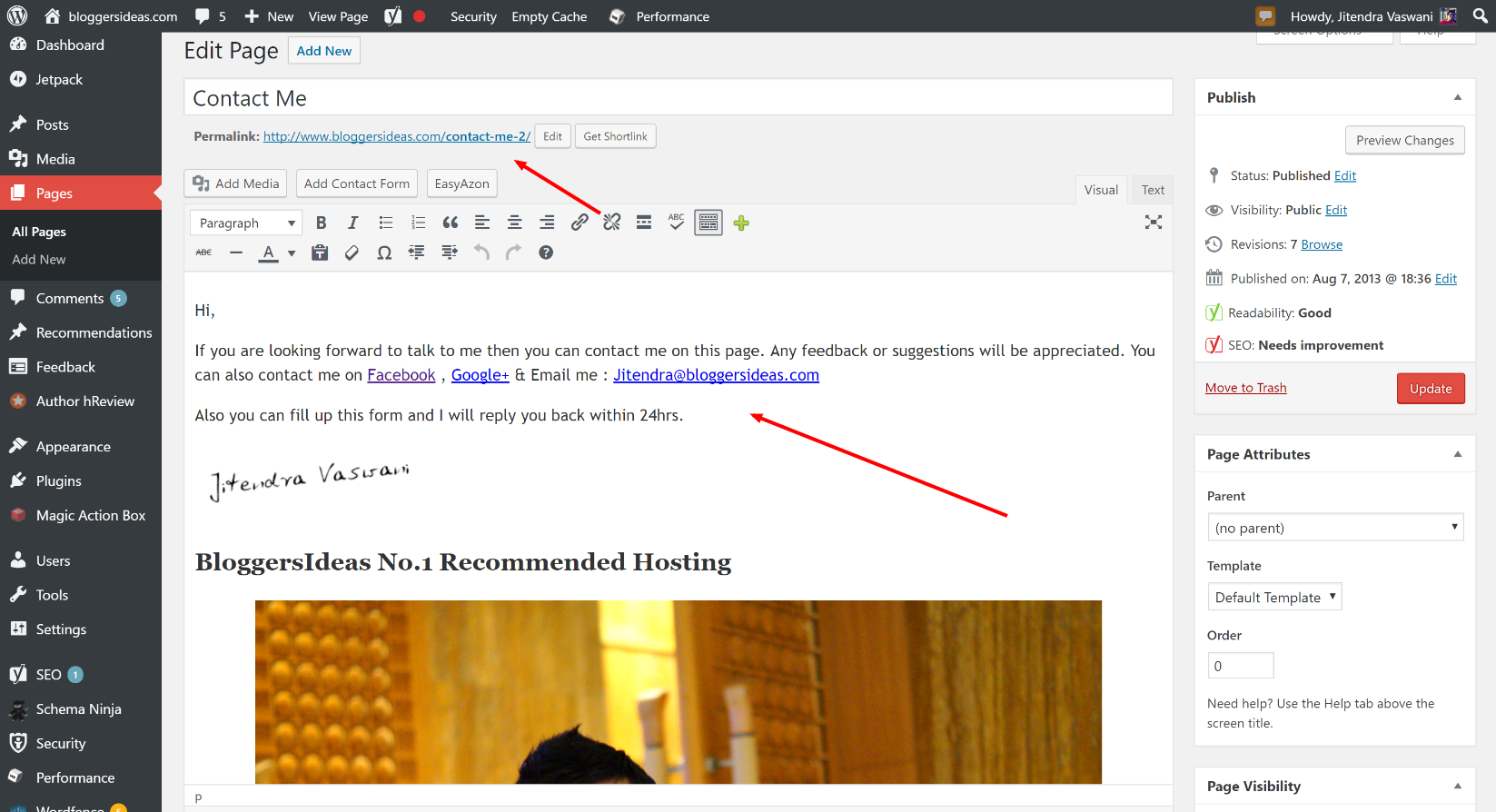This screenshot has width=1496, height=812.
Task: Click the hosting banner image
Action: (678, 692)
